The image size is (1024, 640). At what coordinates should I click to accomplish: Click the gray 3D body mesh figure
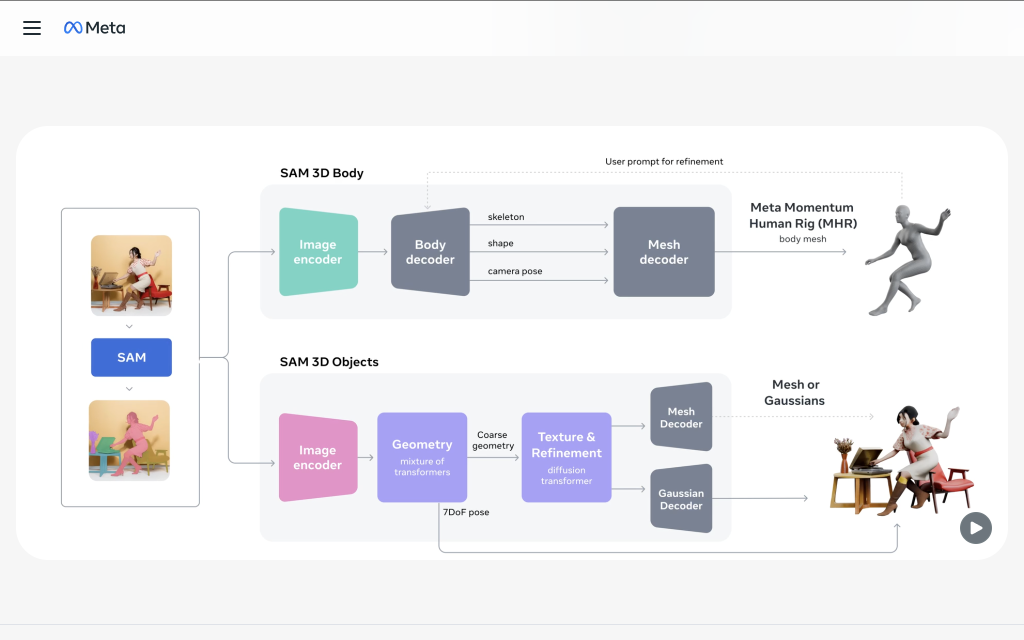[903, 260]
